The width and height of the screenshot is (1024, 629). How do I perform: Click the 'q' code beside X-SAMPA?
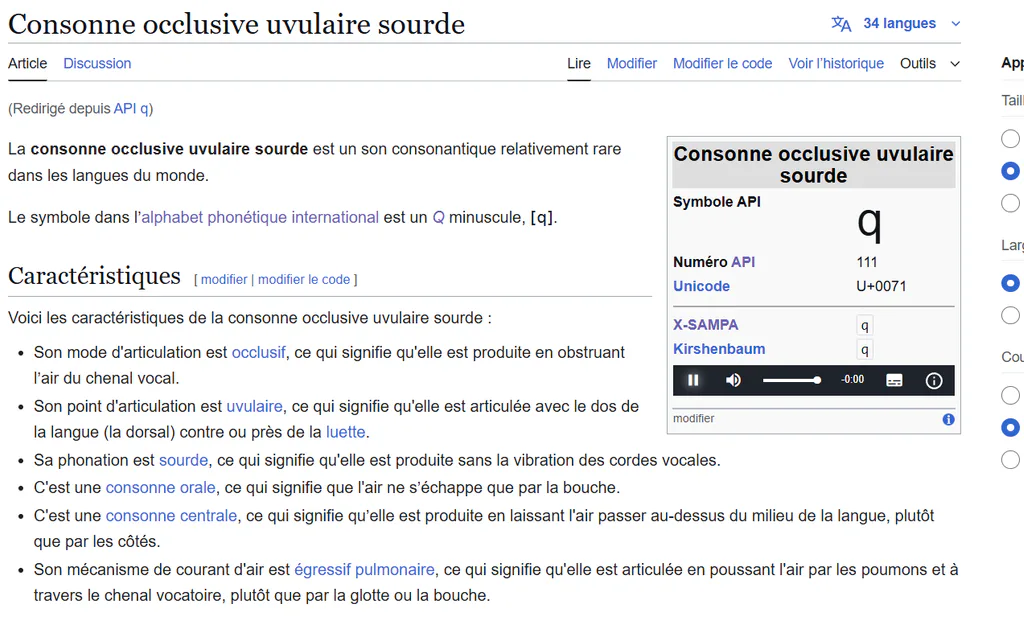point(865,325)
